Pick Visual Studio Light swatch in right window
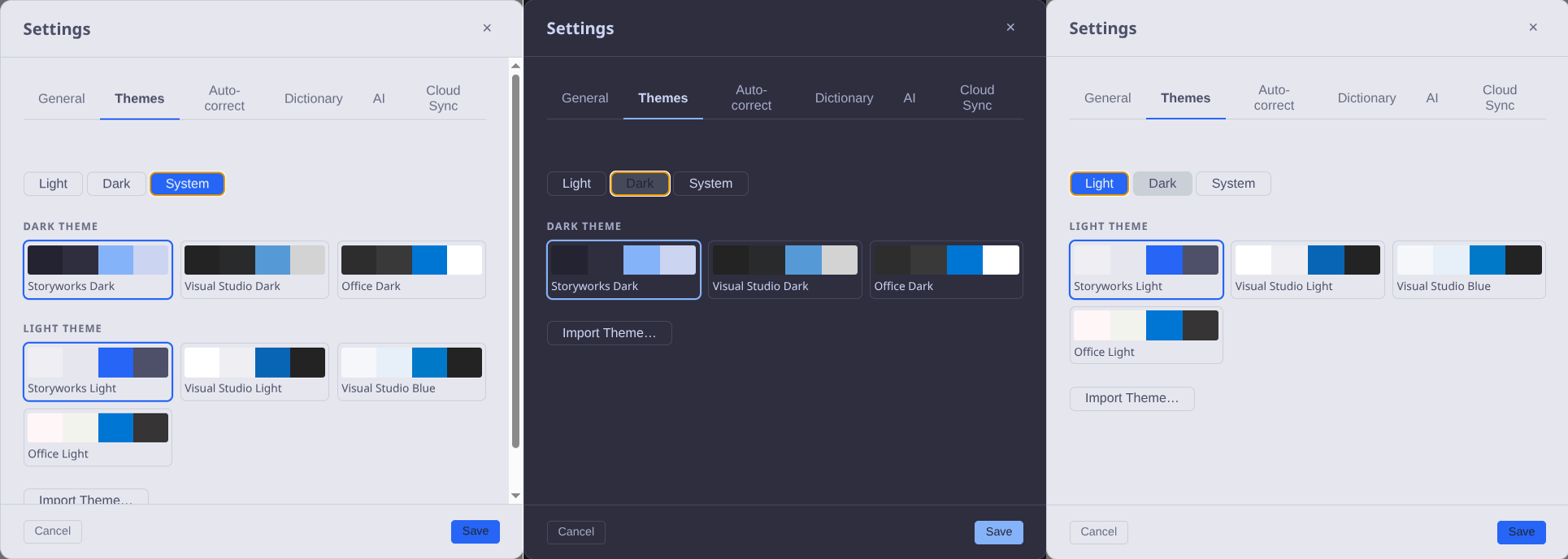This screenshot has width=1568, height=559. 1307,270
